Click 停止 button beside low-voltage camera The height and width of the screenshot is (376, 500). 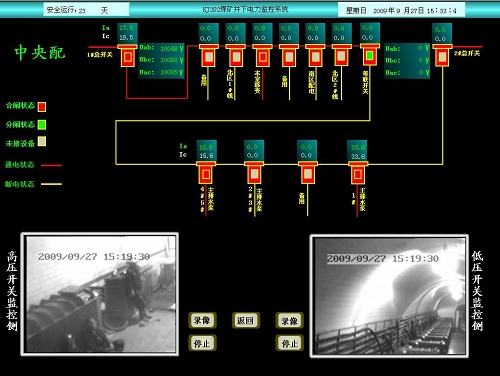(290, 343)
